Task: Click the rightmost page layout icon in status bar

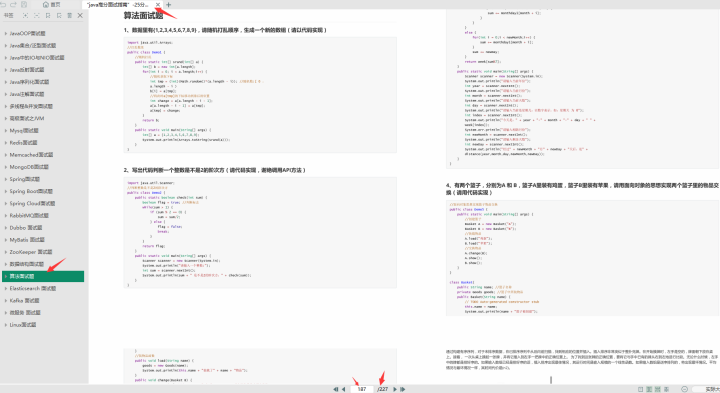Action: coord(666,389)
